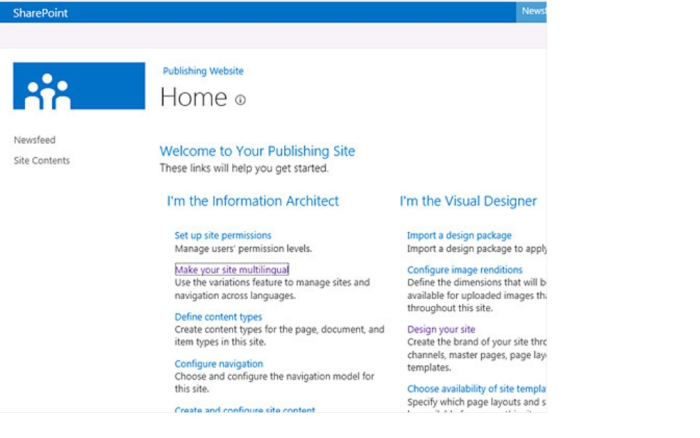
Task: Open Site Contents in left navigation
Action: (42, 160)
